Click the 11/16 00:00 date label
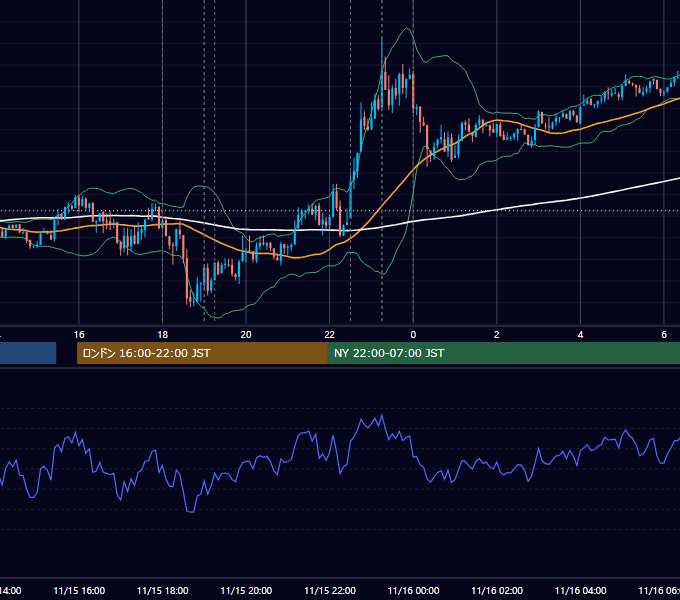The height and width of the screenshot is (600, 680). click(x=413, y=591)
